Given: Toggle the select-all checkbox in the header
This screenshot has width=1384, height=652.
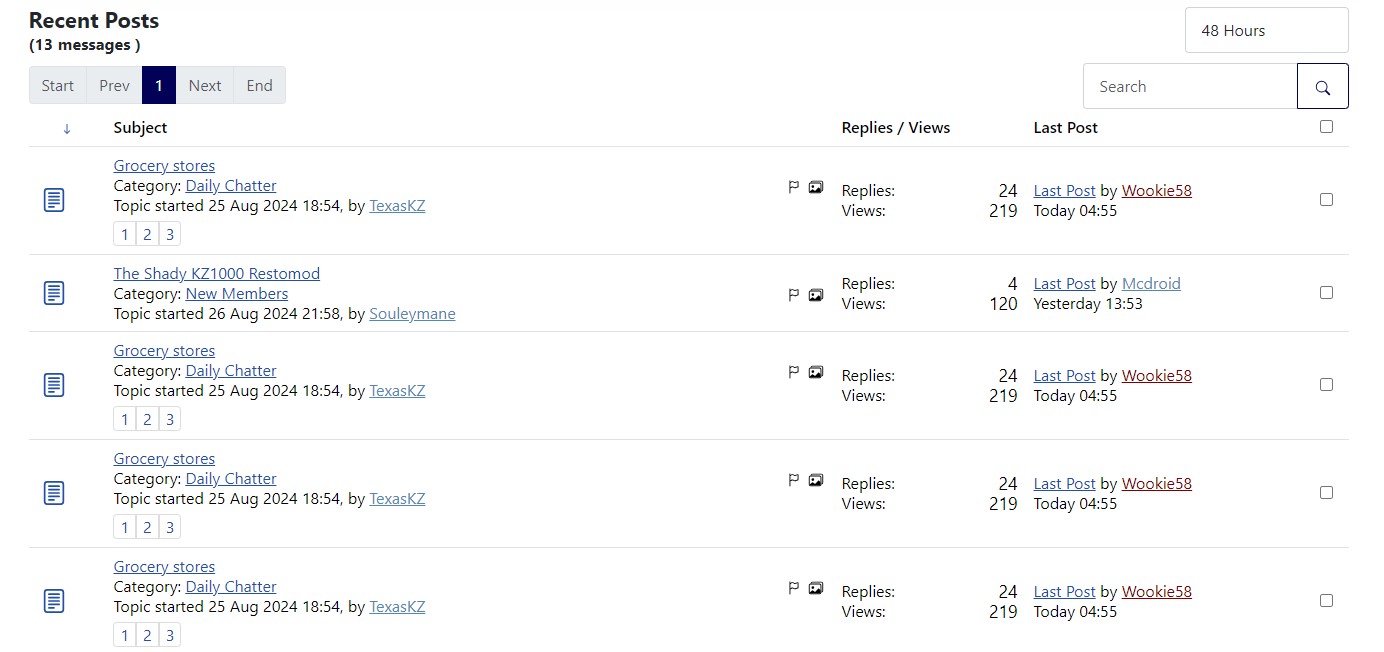Looking at the screenshot, I should (x=1326, y=127).
